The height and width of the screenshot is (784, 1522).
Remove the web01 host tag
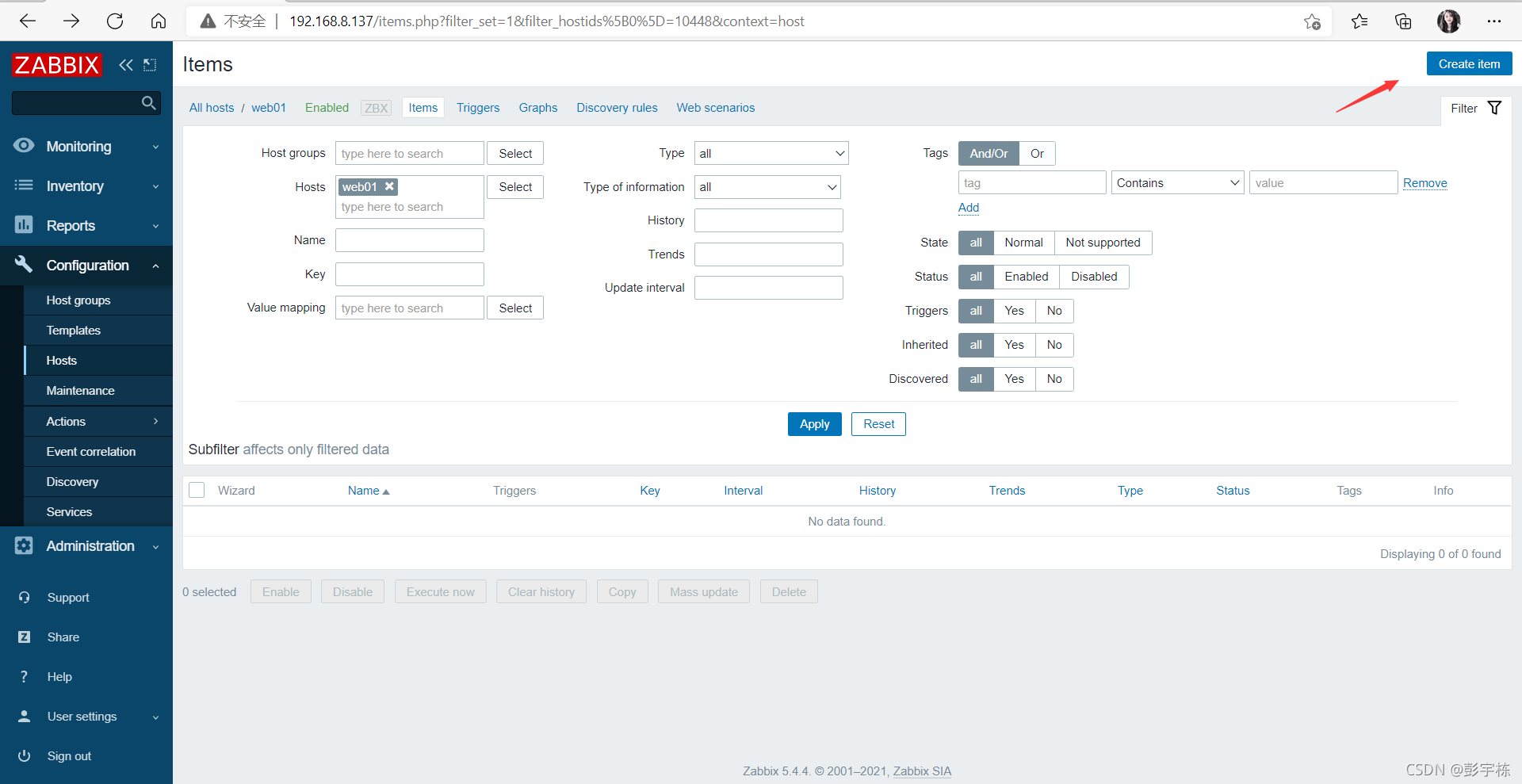click(389, 186)
